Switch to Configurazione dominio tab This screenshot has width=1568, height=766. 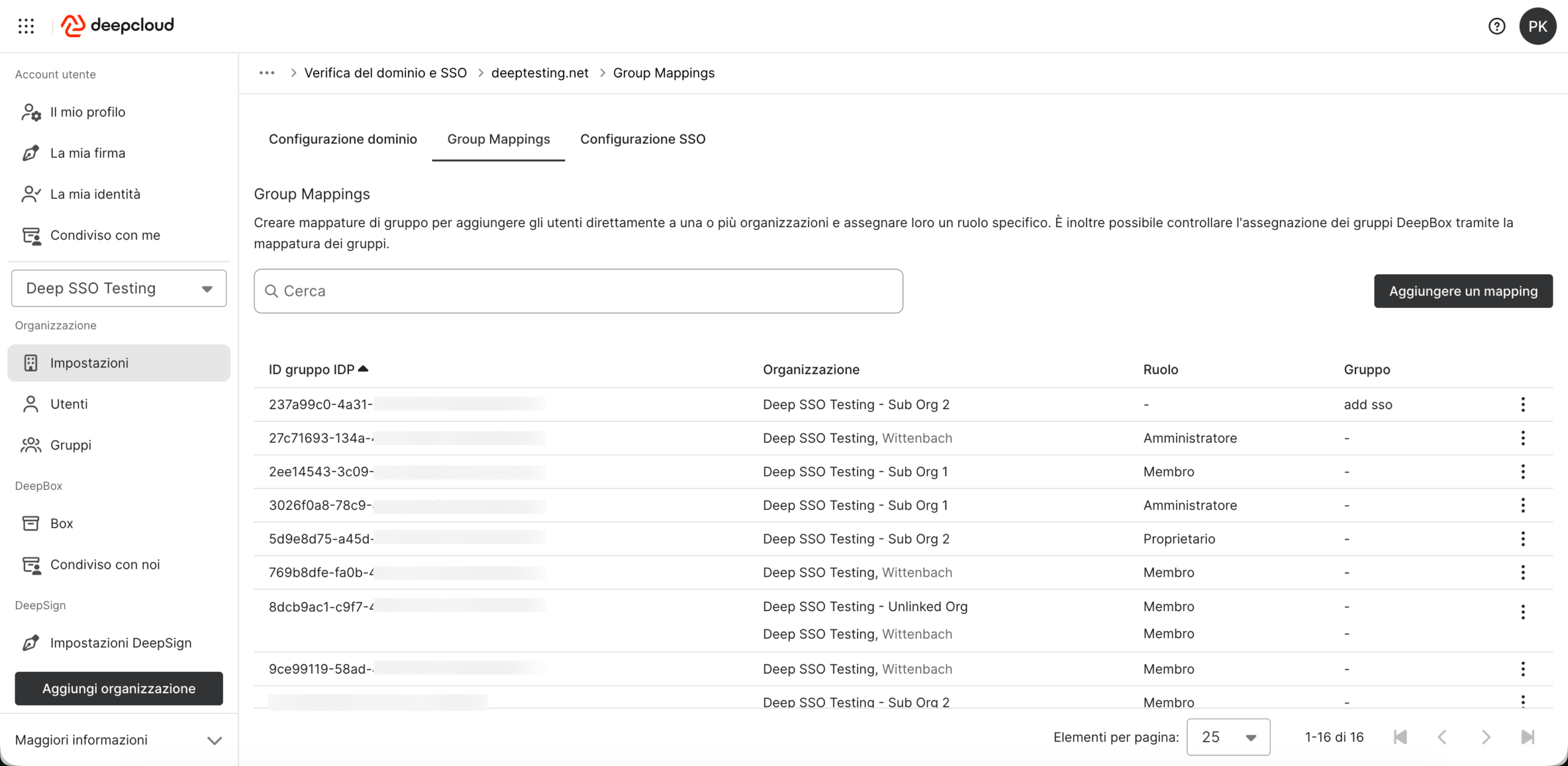click(x=342, y=139)
